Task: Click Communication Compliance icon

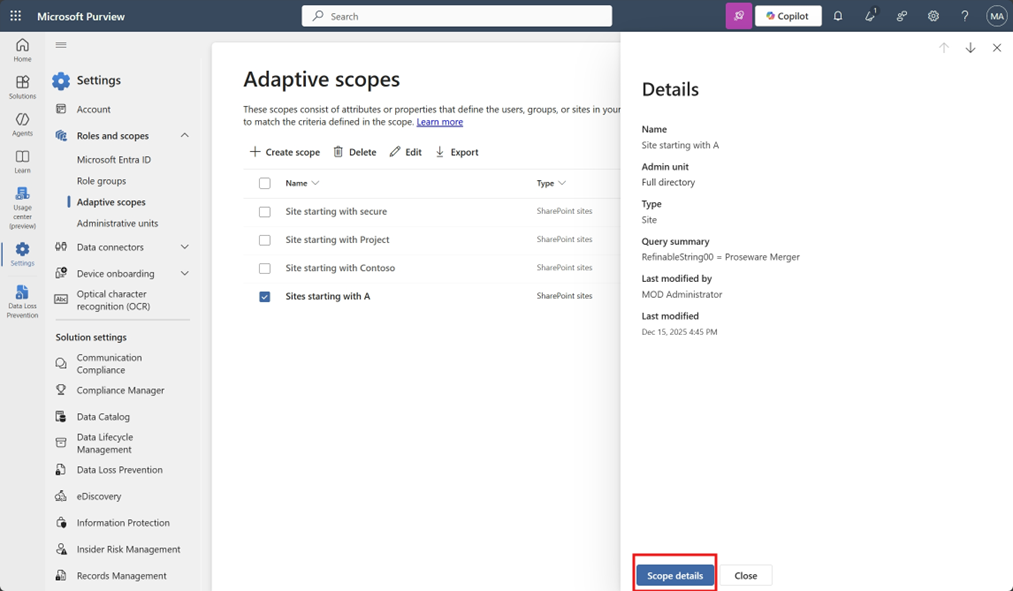Action: 61,364
